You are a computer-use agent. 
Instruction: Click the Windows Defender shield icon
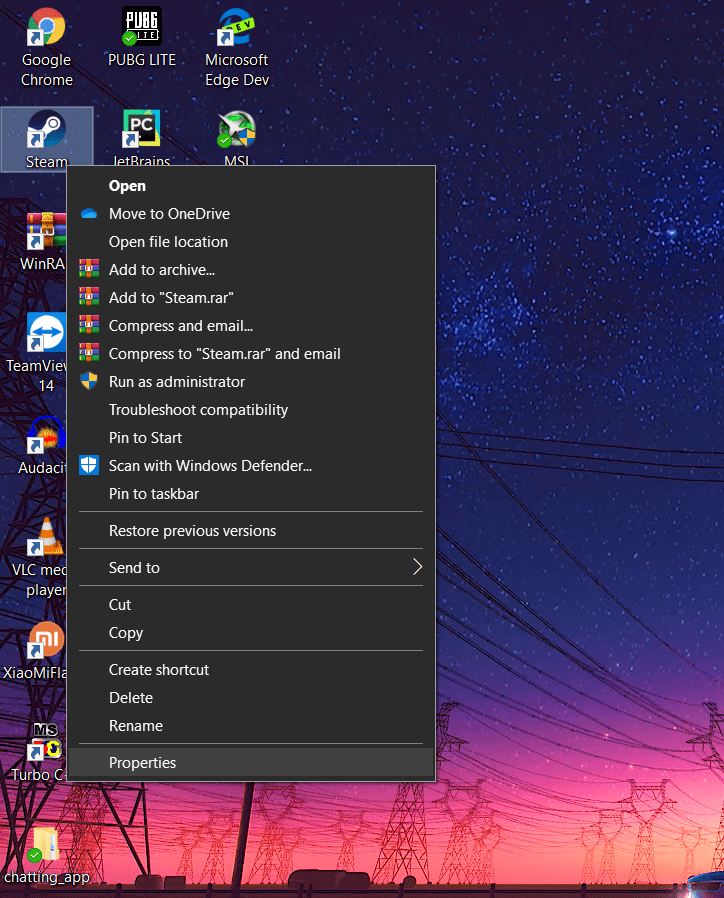click(x=89, y=465)
